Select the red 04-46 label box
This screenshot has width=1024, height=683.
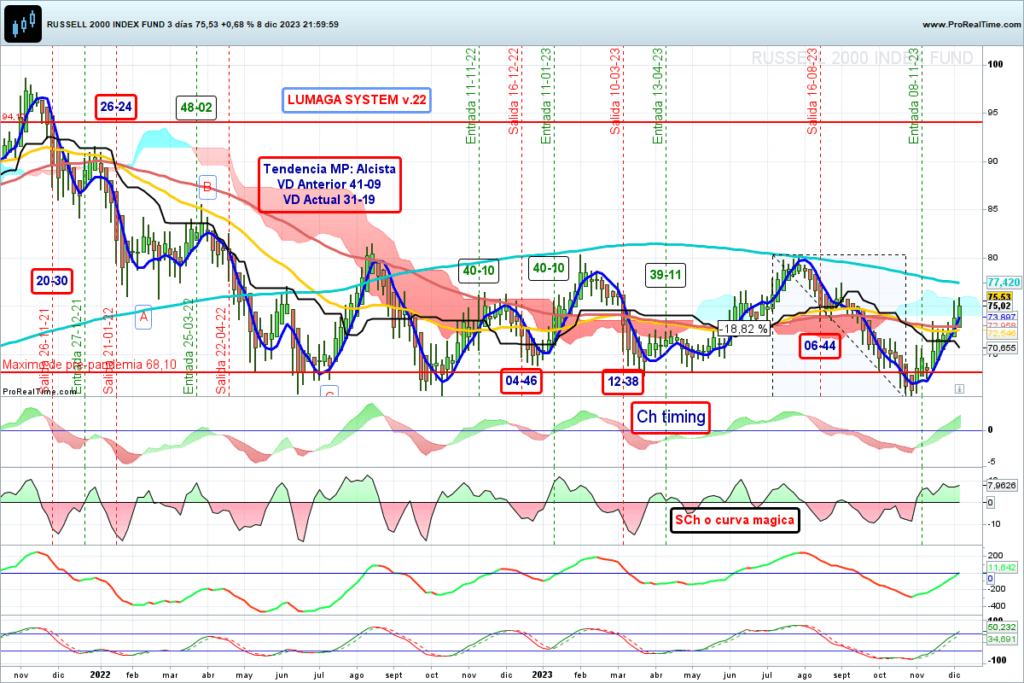point(521,381)
